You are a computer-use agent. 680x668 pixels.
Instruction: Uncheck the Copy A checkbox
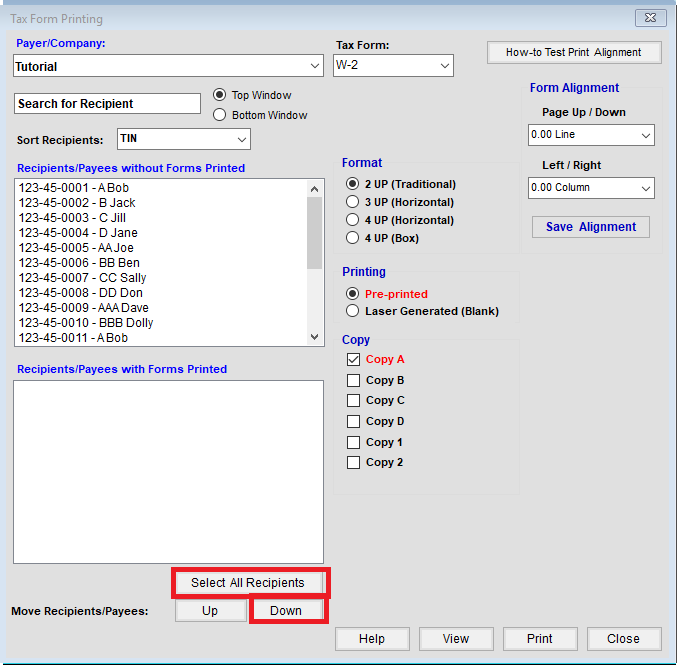[x=353, y=359]
